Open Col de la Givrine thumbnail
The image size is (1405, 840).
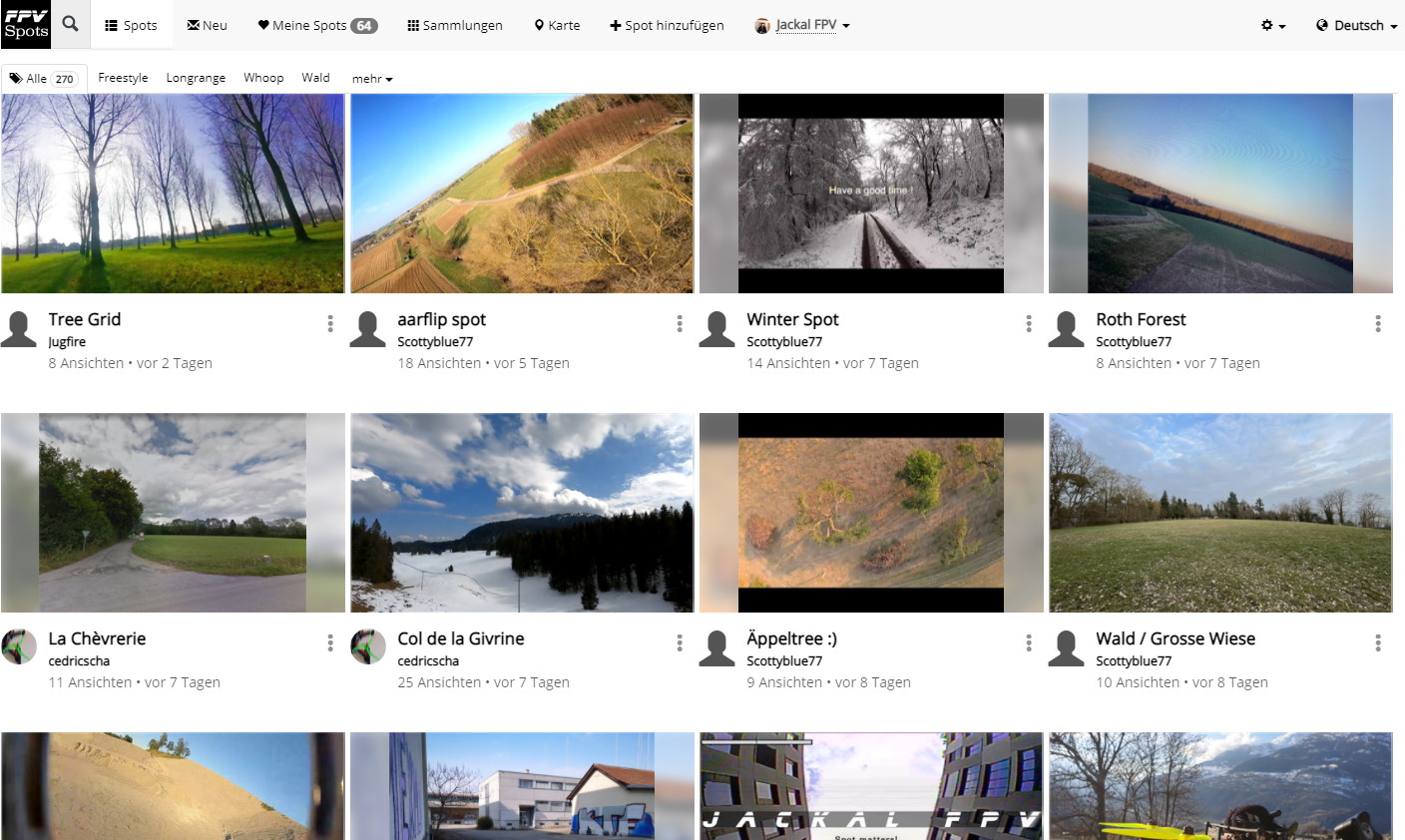tap(522, 513)
